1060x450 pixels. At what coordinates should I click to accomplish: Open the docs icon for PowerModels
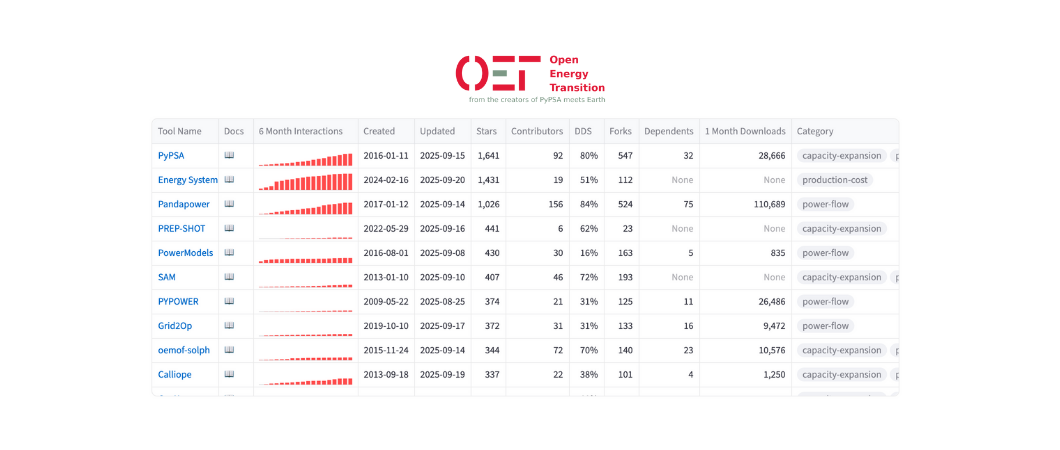point(229,253)
